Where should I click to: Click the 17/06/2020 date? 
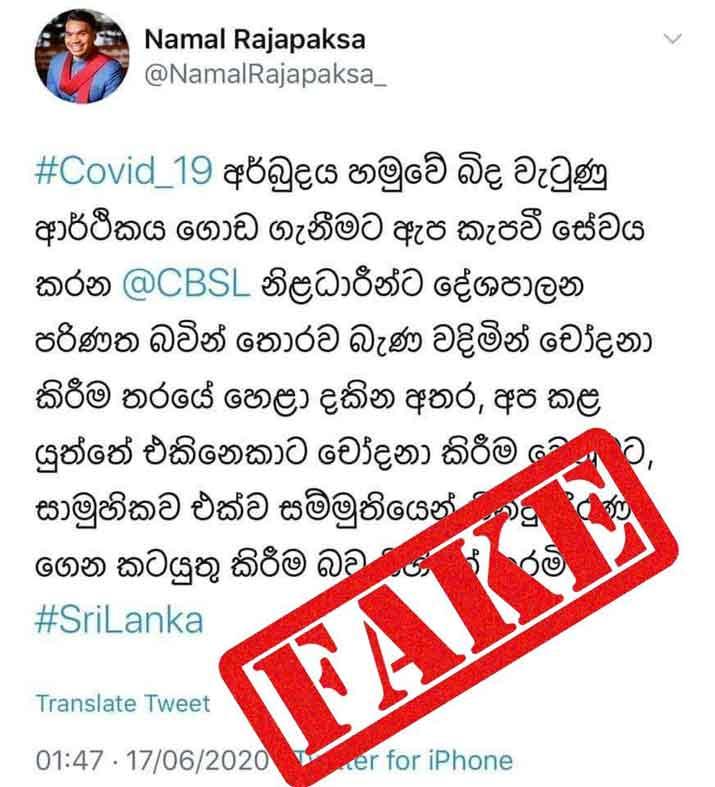[197, 760]
